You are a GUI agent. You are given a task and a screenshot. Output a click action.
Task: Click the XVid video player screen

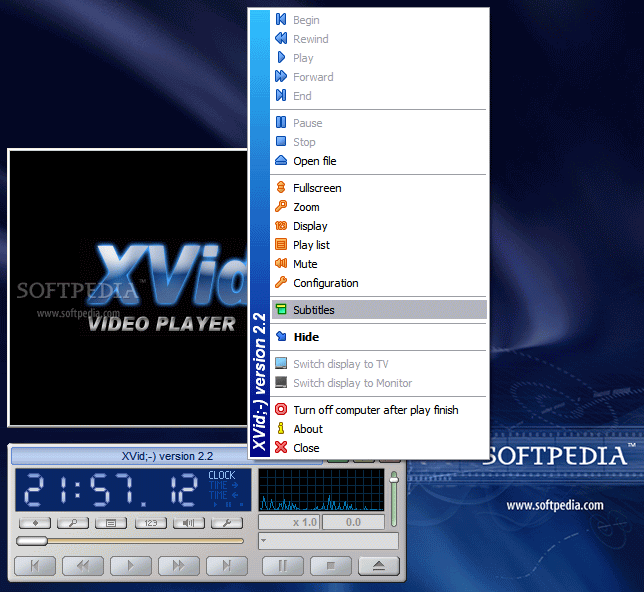129,288
